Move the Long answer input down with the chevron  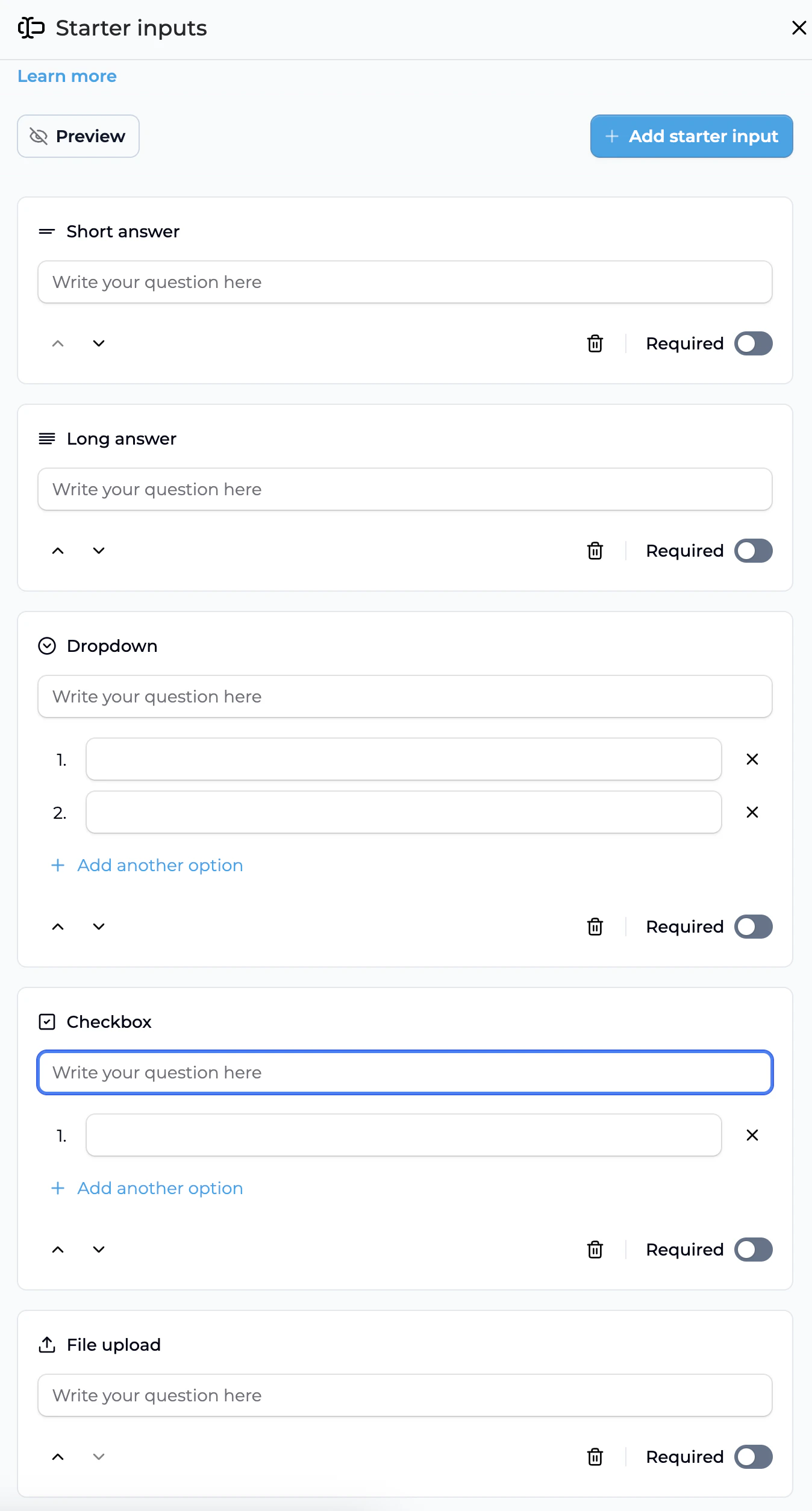[98, 550]
